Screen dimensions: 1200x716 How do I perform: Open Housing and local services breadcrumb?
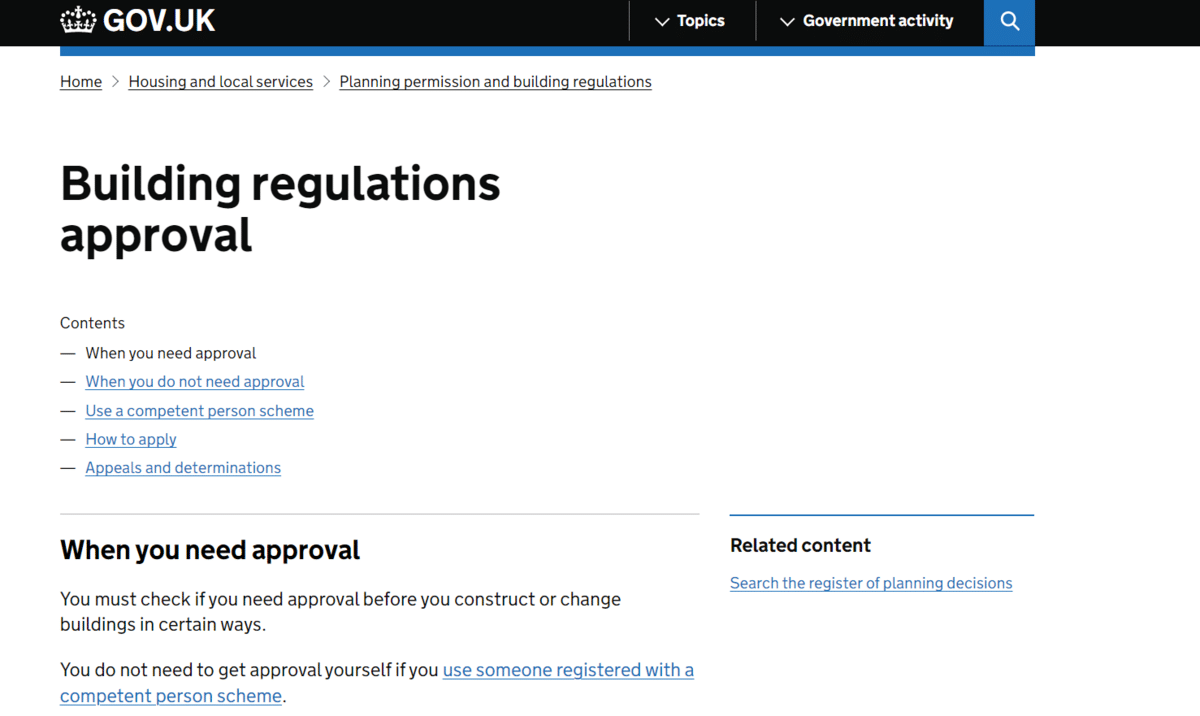[220, 82]
